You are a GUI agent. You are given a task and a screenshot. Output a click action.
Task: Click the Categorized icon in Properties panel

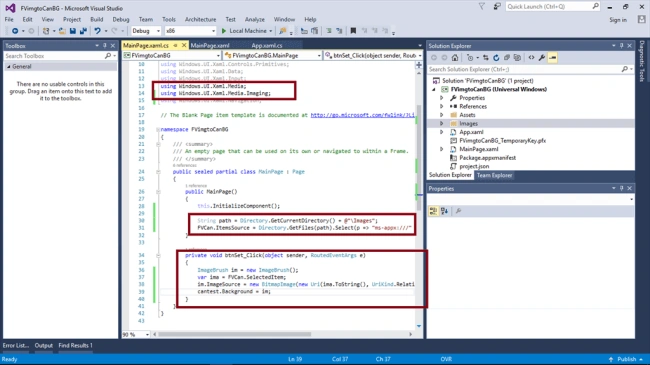pos(433,211)
